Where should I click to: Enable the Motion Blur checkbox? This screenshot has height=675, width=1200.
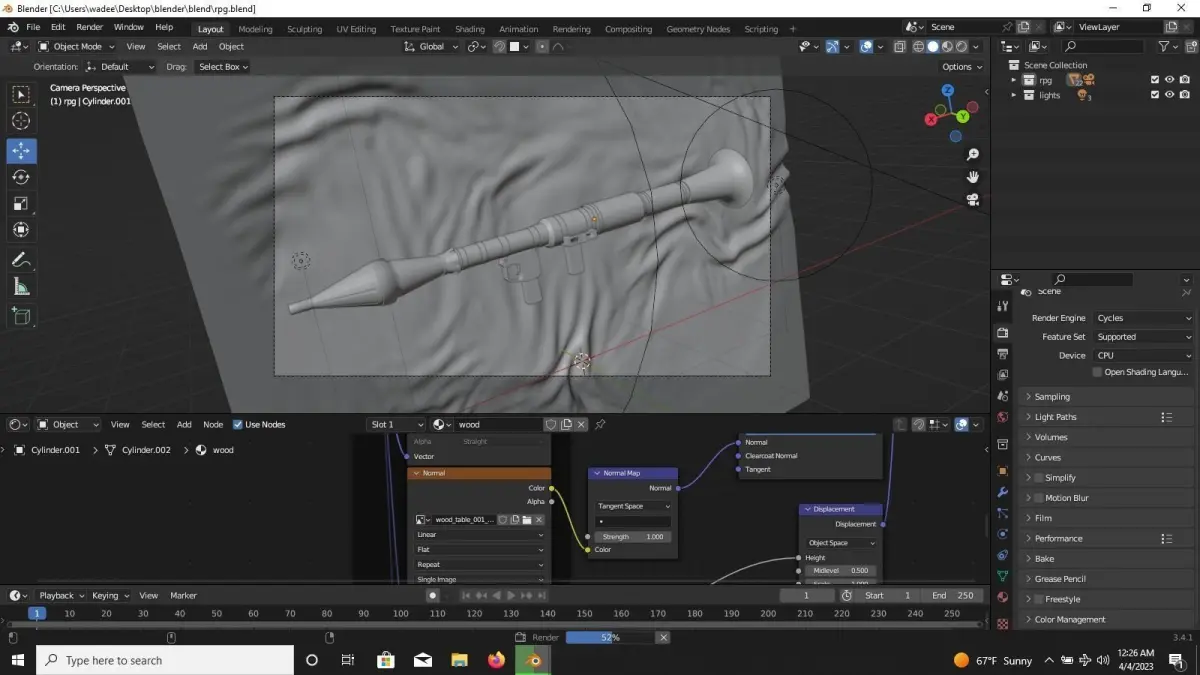point(1038,498)
